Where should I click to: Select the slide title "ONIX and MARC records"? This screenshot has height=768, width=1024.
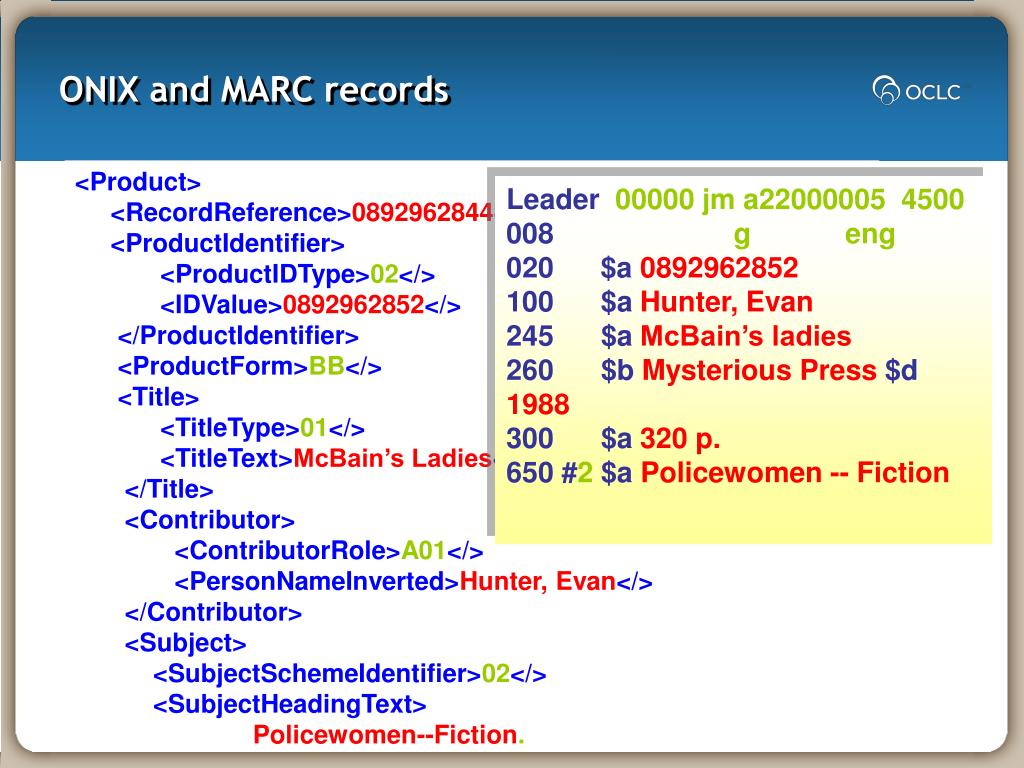(x=254, y=89)
